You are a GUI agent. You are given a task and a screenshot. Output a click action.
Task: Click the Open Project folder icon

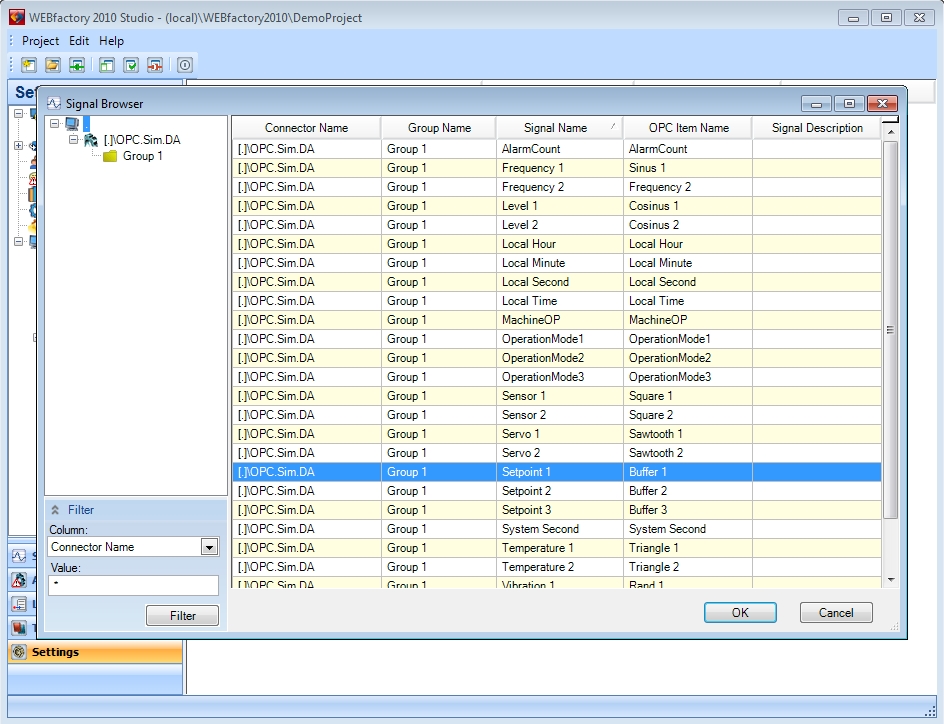pos(53,65)
